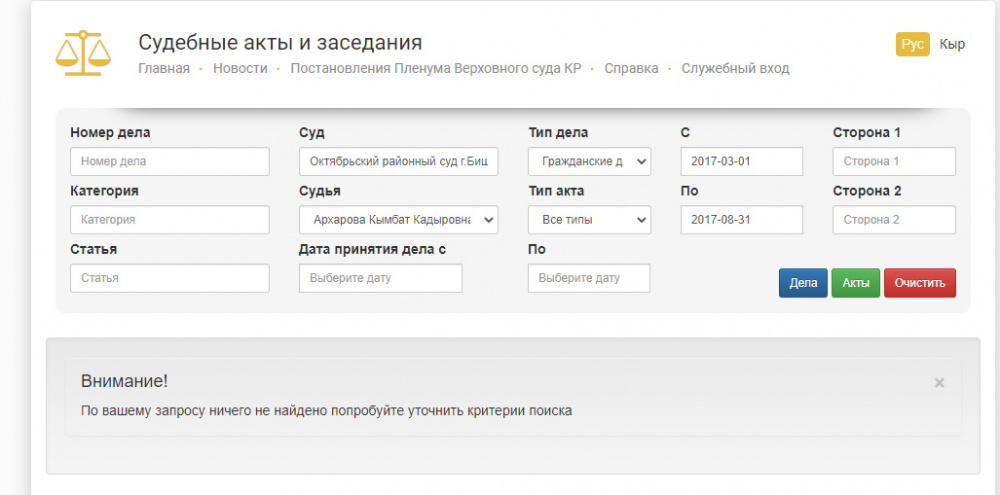Click the red Очистить button
Viewport: 1000px width, 495px height.
pyautogui.click(x=919, y=283)
